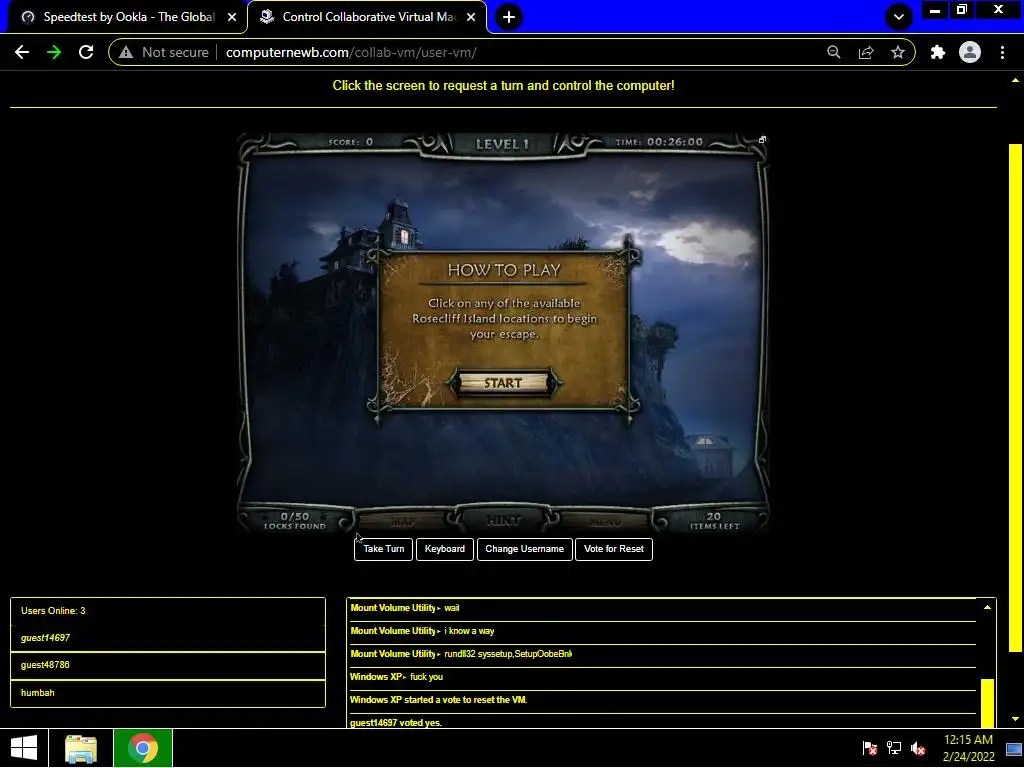Click the LEVEL 1 label in the game

(502, 144)
